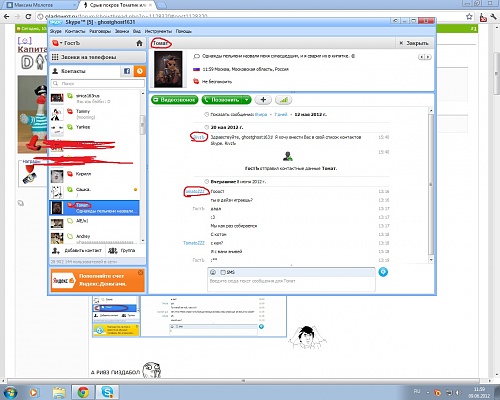This screenshot has height=400, width=500.
Task: Click the chat history vertical scrollbar
Action: click(x=431, y=184)
